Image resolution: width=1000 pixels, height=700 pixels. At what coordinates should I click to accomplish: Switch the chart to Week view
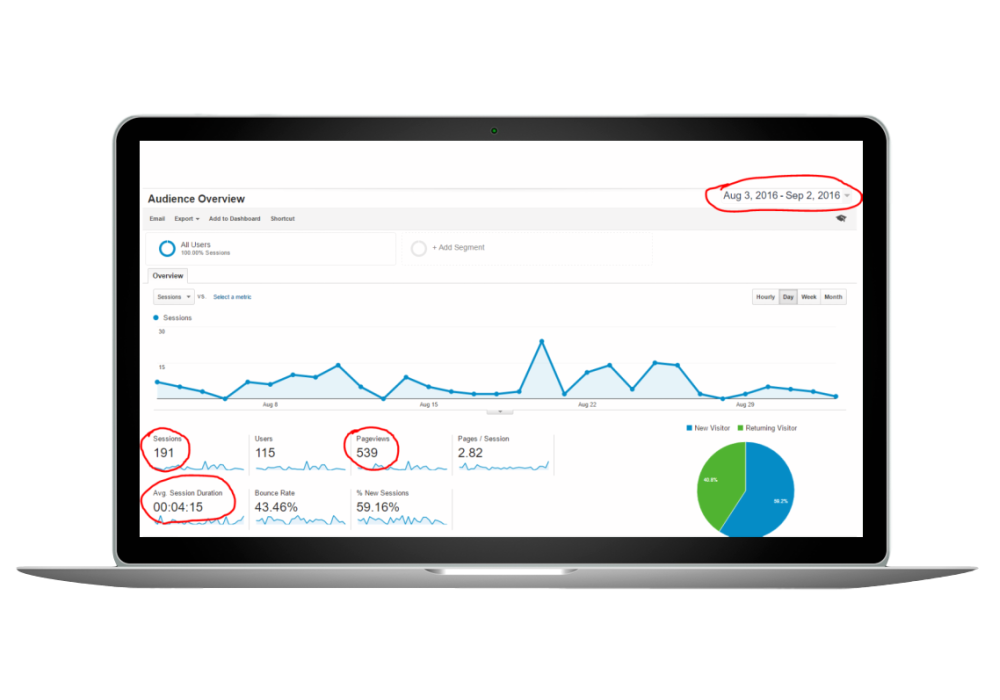tap(809, 297)
